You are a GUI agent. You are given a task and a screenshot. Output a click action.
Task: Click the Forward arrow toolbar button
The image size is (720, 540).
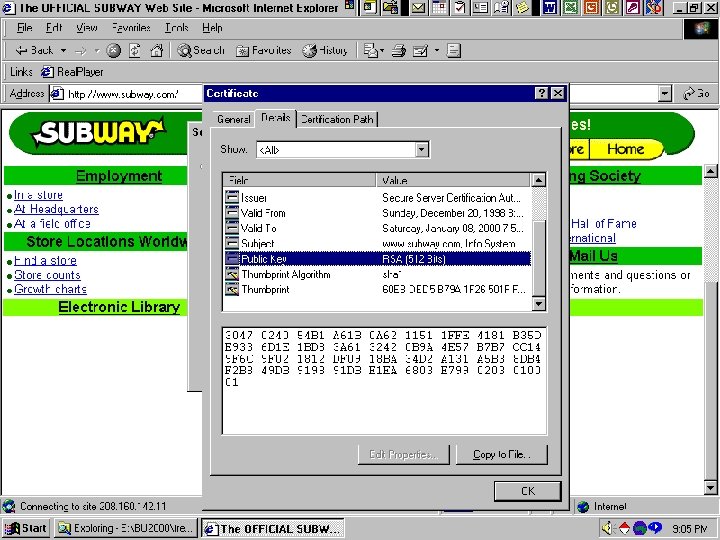pos(81,51)
